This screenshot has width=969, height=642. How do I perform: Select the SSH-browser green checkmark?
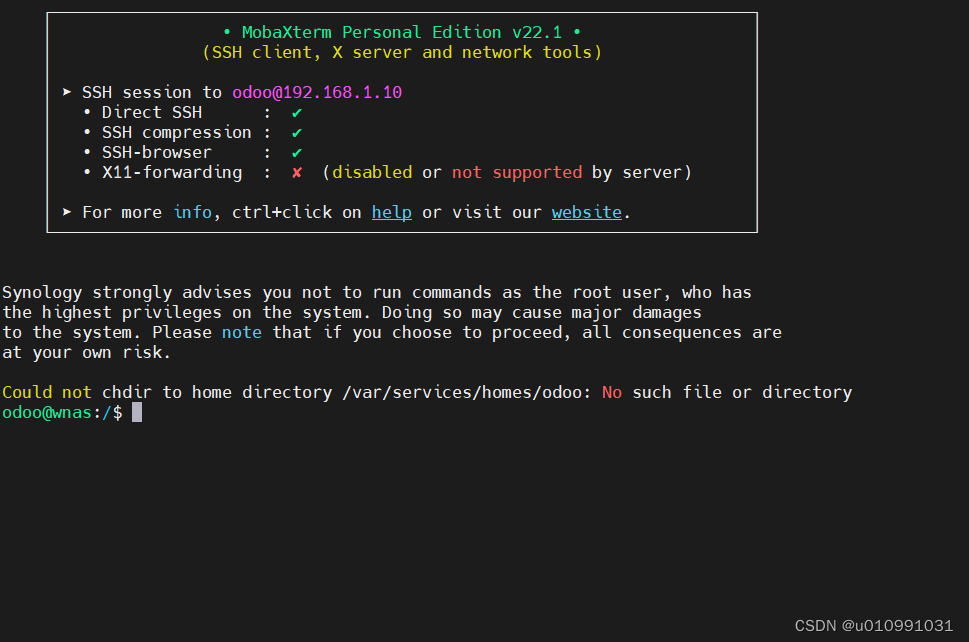pyautogui.click(x=297, y=153)
